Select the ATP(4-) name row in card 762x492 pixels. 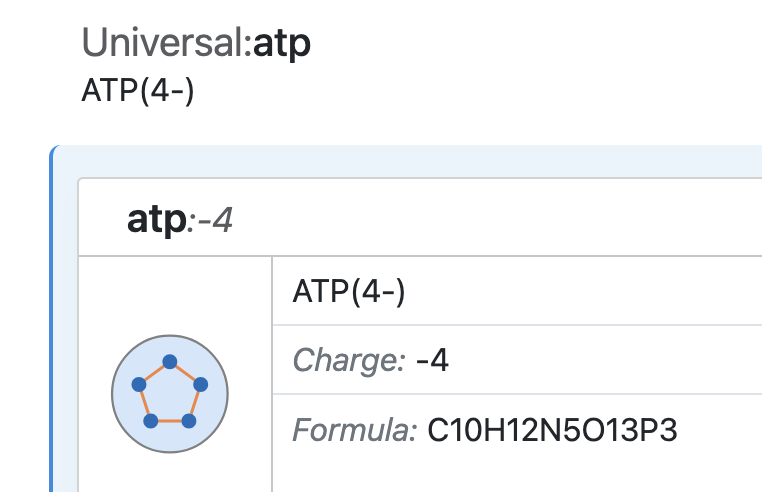(349, 292)
